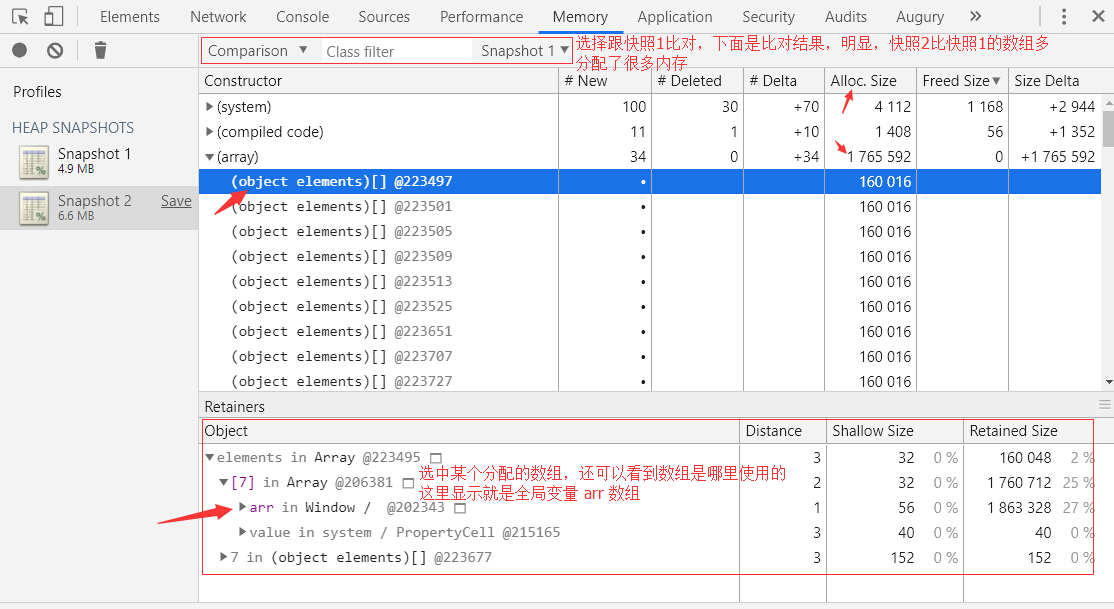Switch to the Network tab

(218, 17)
